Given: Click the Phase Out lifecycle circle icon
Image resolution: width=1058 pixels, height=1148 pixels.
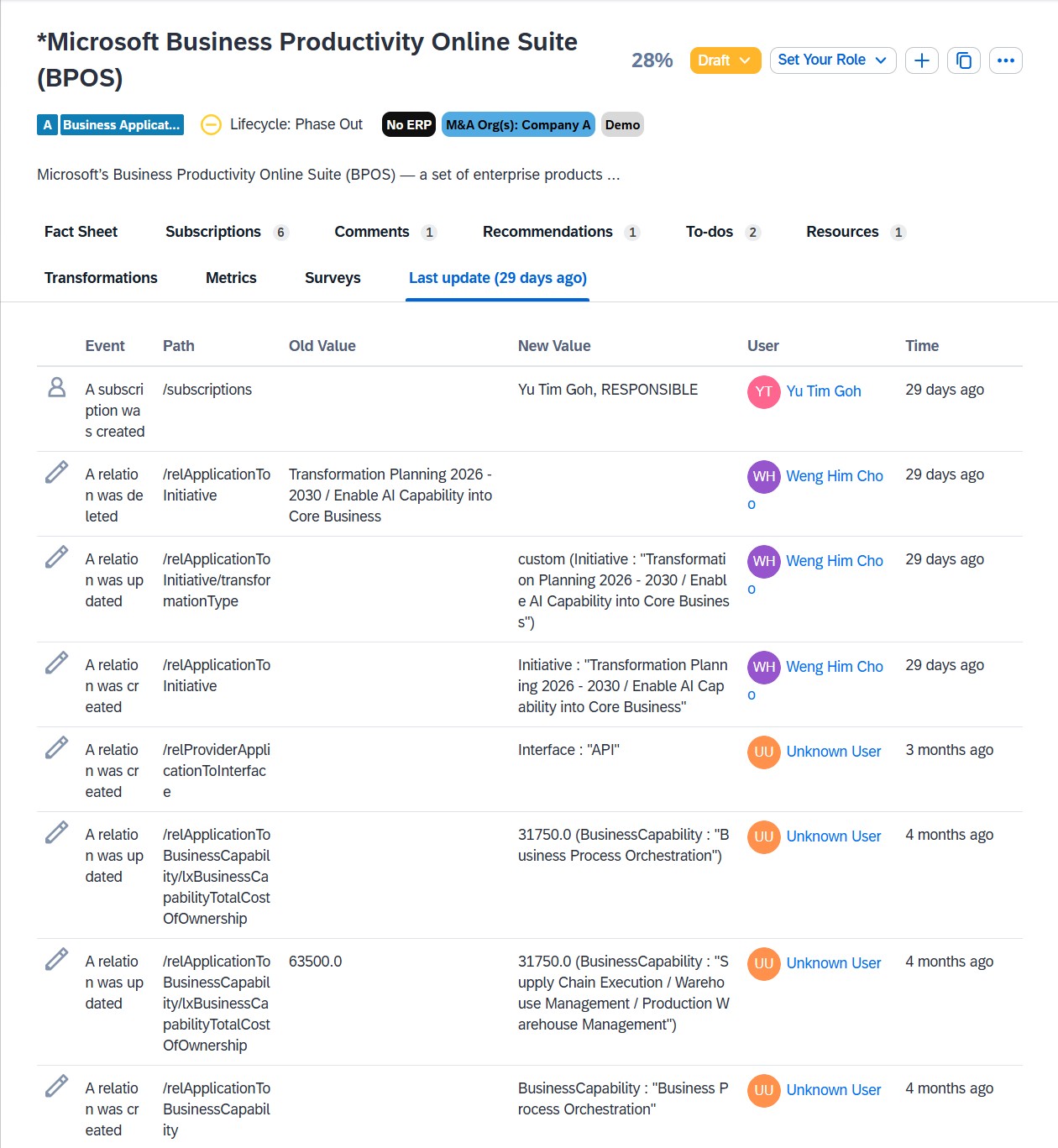Looking at the screenshot, I should click(211, 124).
